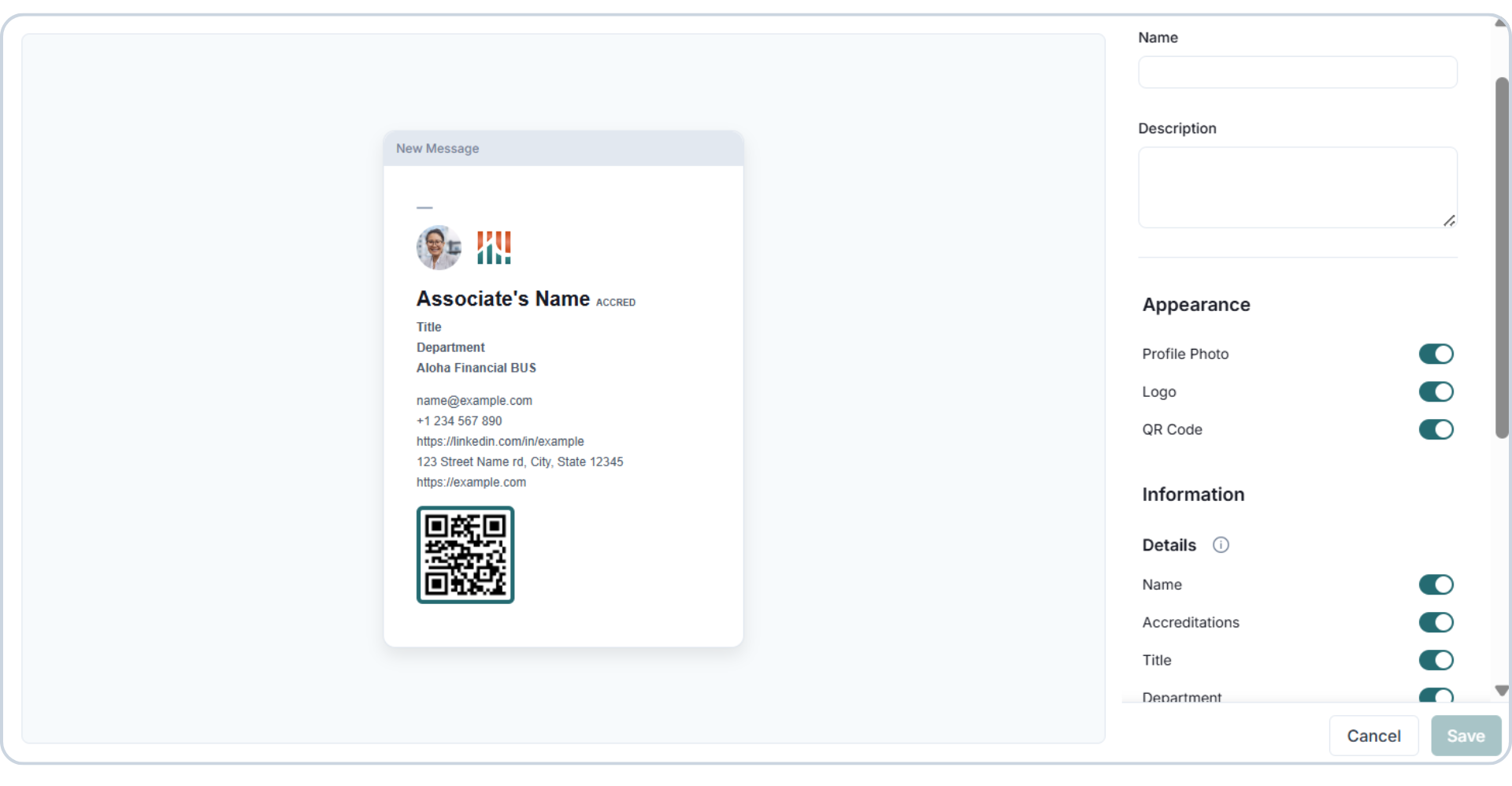Screen dimensions: 1512x786
Task: Click the https://linkedin.com/in/example link text
Action: (x=500, y=442)
